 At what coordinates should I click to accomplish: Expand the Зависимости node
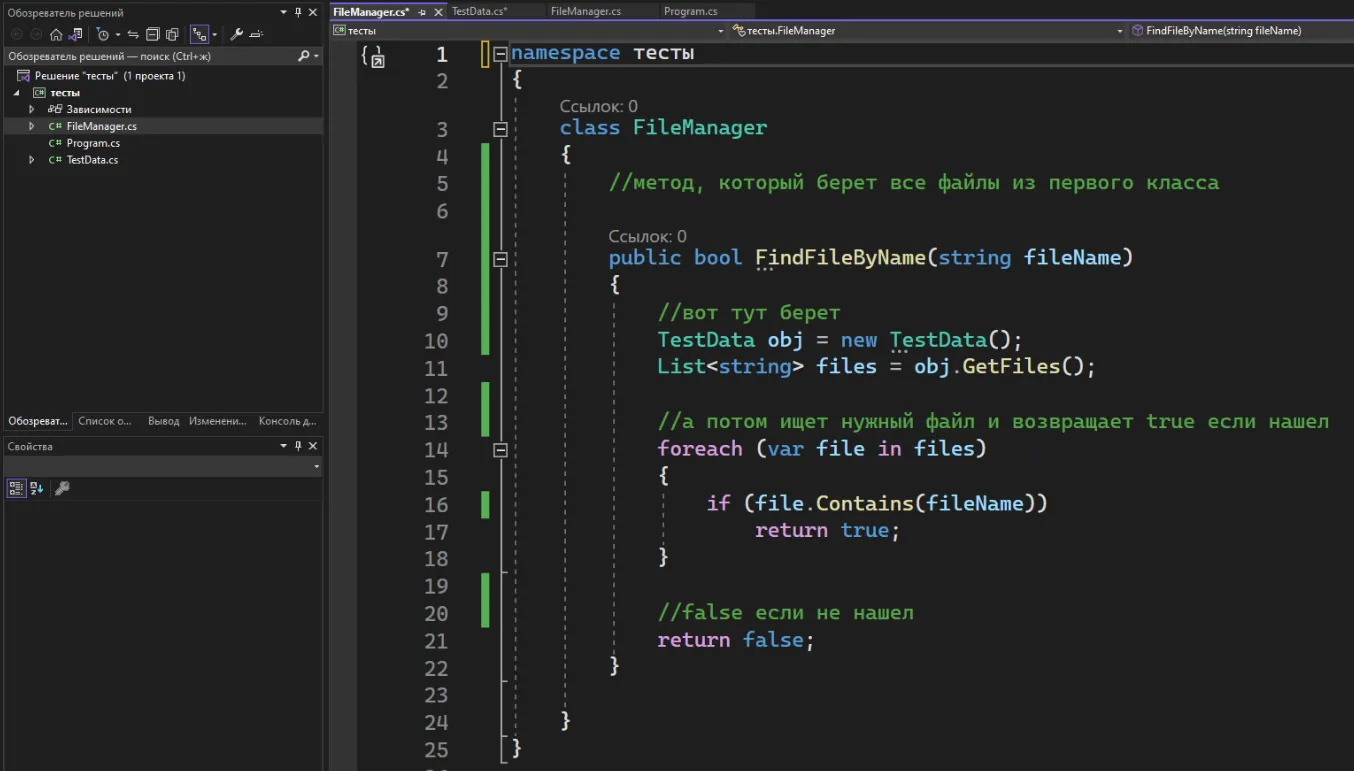tap(31, 109)
